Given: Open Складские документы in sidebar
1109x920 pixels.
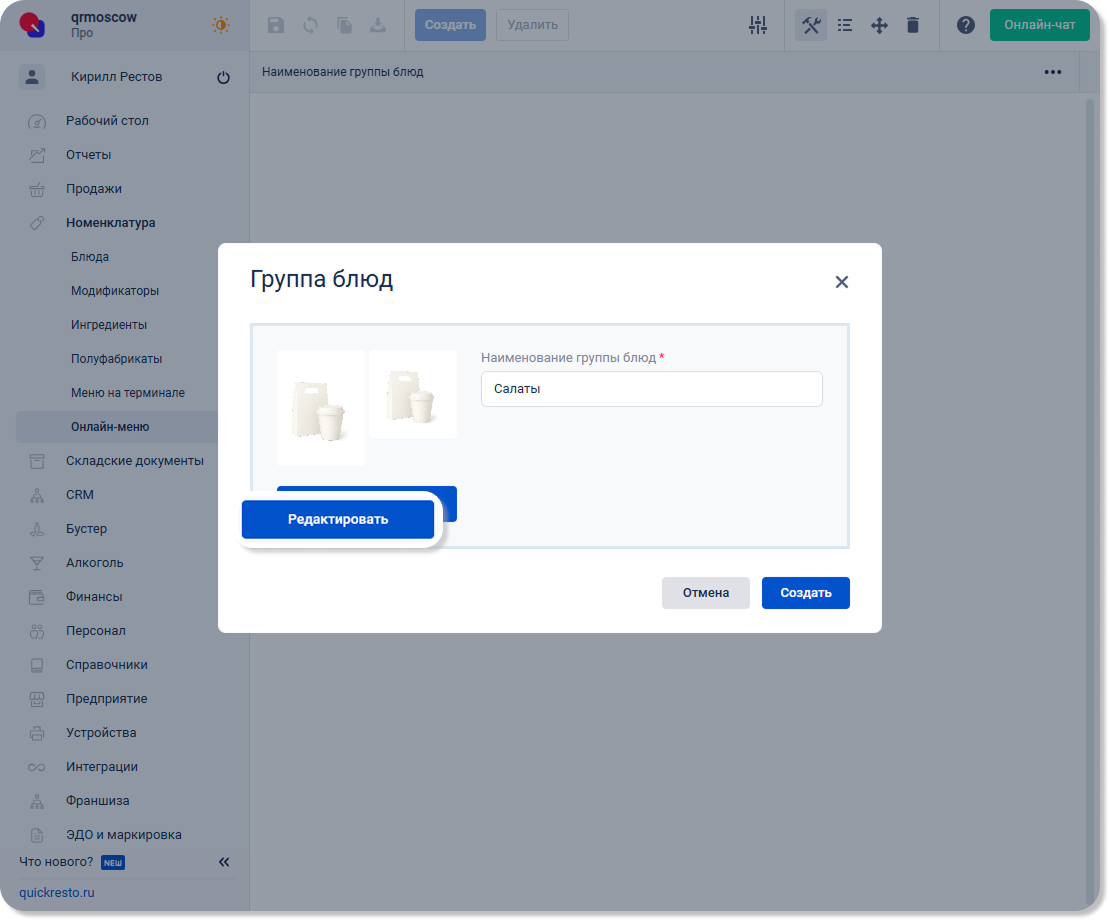Looking at the screenshot, I should click(x=134, y=461).
